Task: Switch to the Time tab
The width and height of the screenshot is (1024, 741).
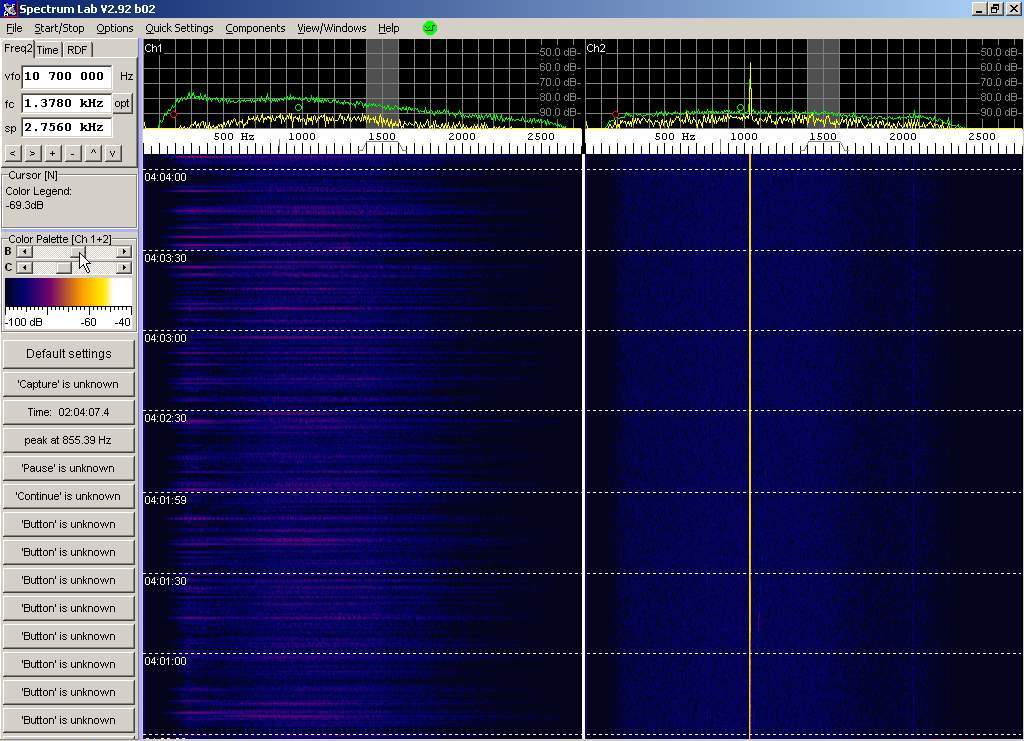Action: pyautogui.click(x=48, y=50)
